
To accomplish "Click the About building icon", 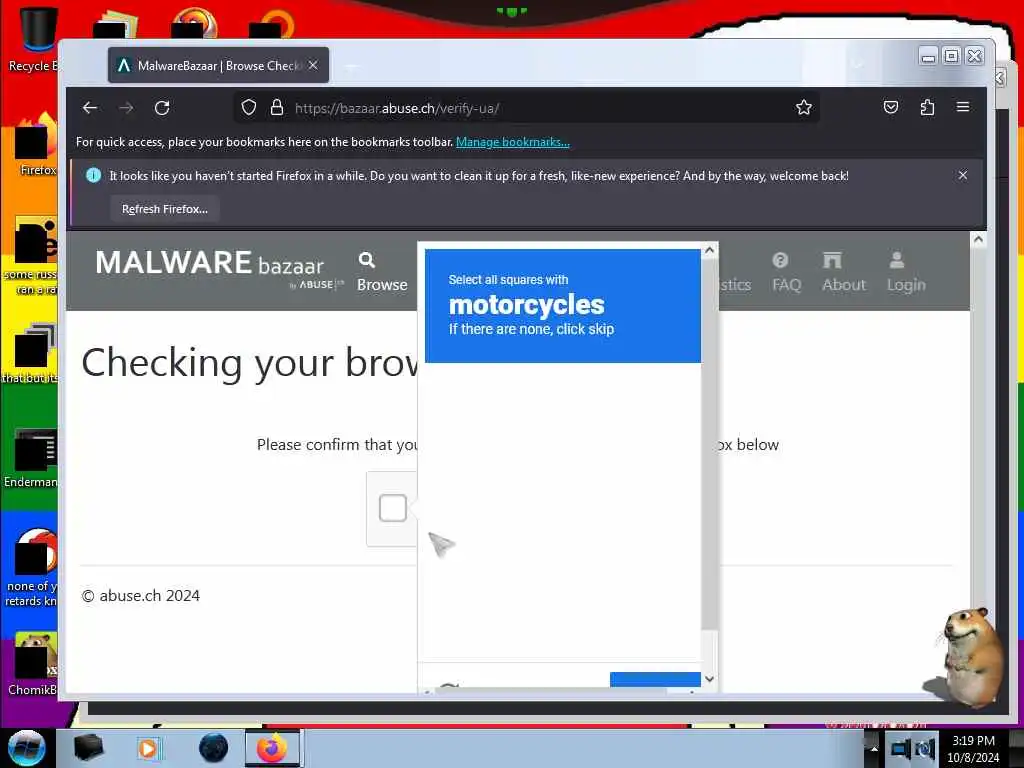I will 832,261.
